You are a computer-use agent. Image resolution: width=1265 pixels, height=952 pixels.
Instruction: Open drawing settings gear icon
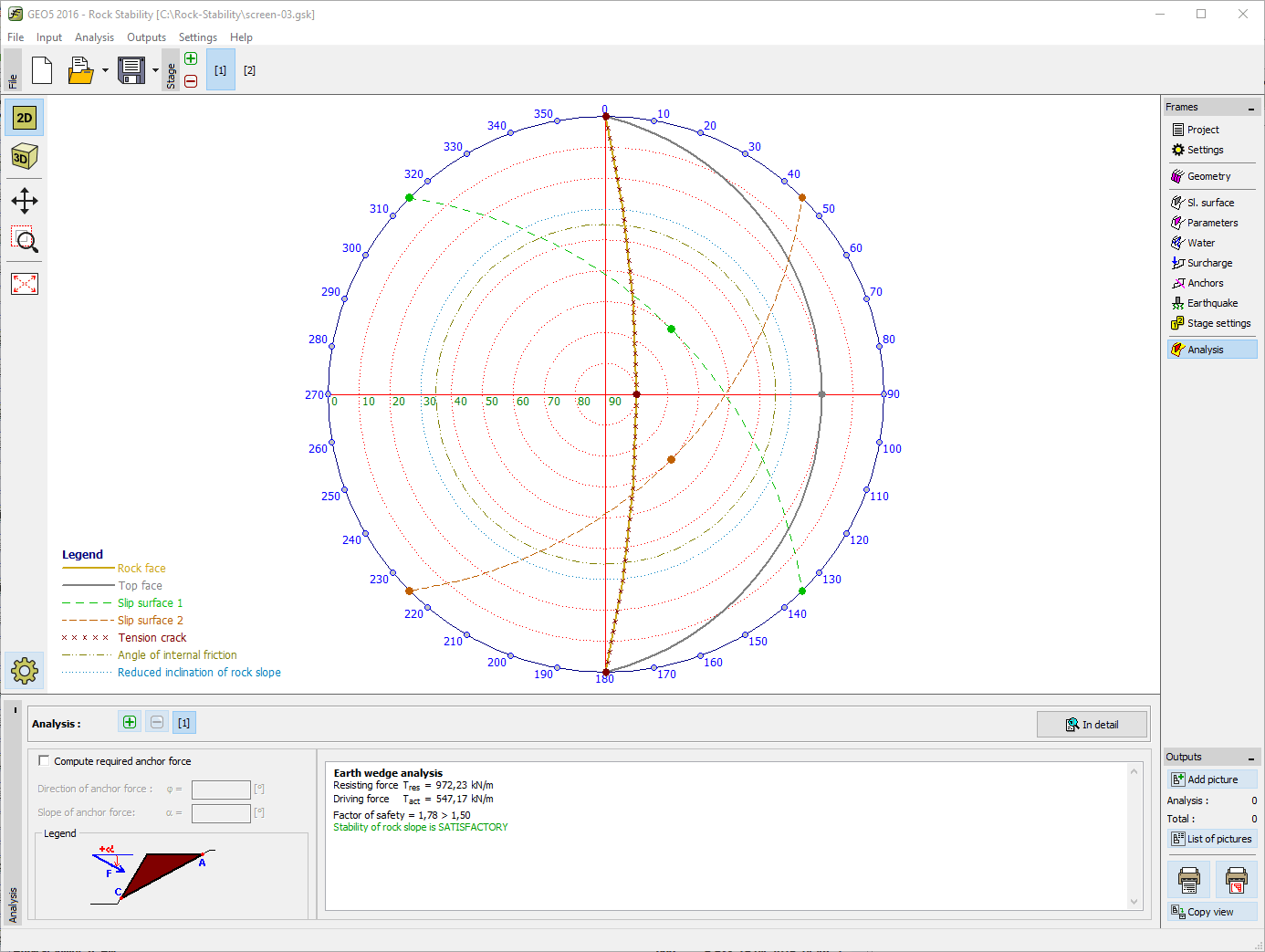[x=25, y=672]
